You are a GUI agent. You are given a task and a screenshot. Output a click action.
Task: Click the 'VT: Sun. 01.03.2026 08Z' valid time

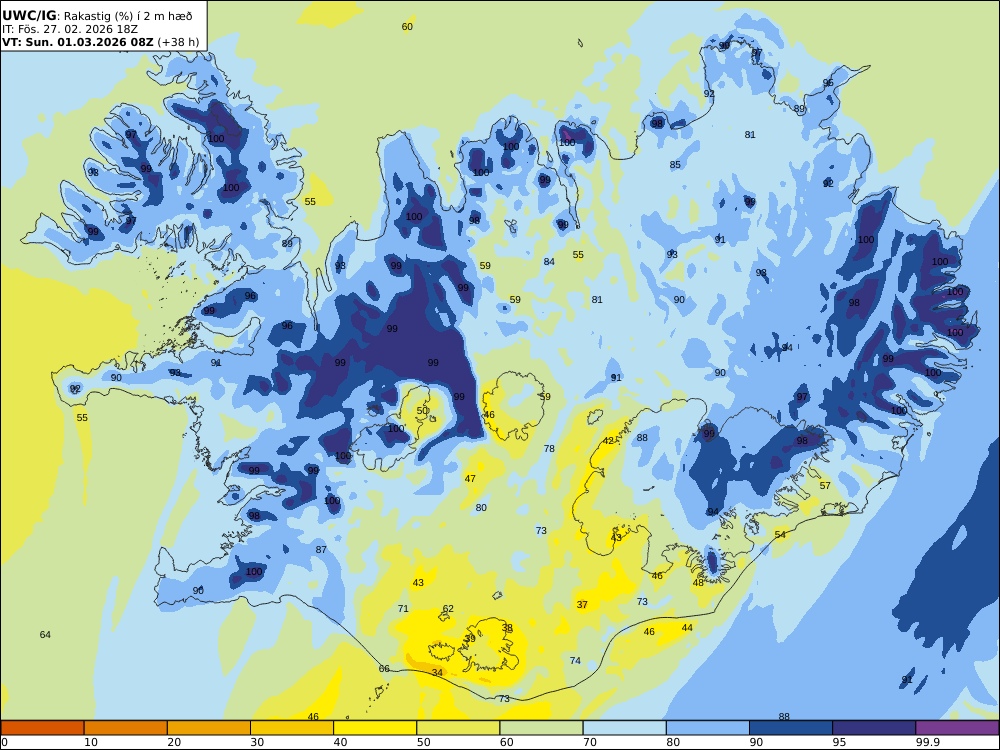coord(78,42)
